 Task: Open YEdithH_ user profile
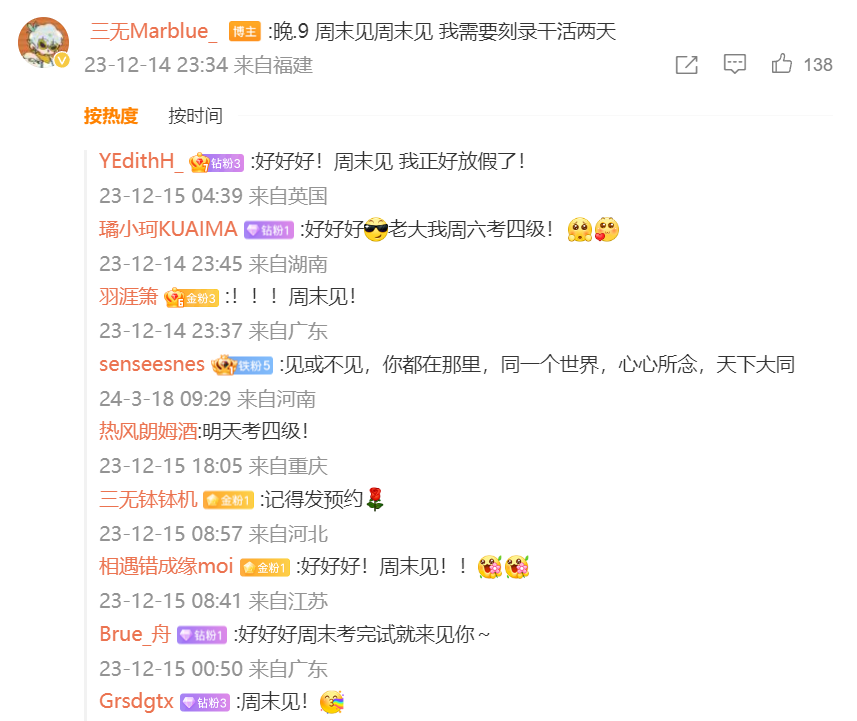141,161
